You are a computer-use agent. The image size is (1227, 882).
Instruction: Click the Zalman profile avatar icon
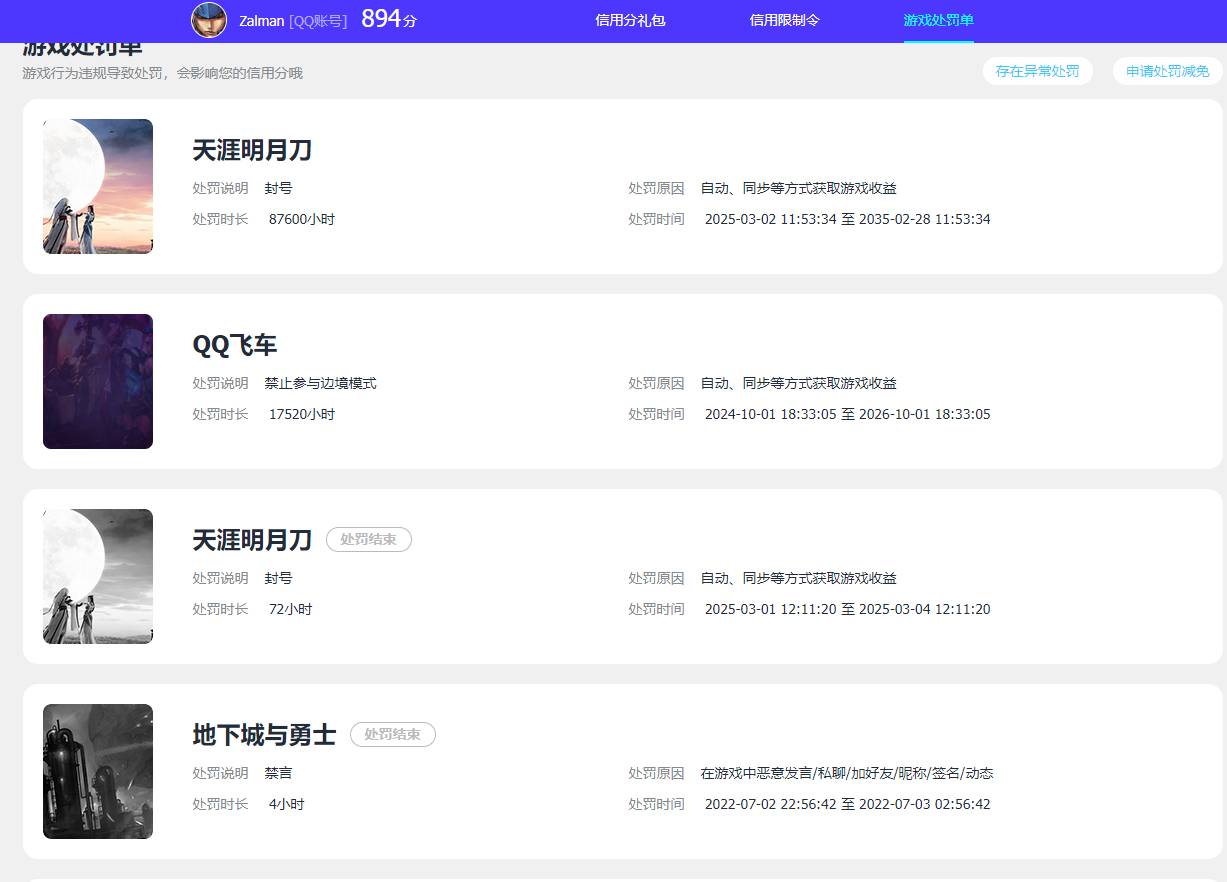point(209,21)
